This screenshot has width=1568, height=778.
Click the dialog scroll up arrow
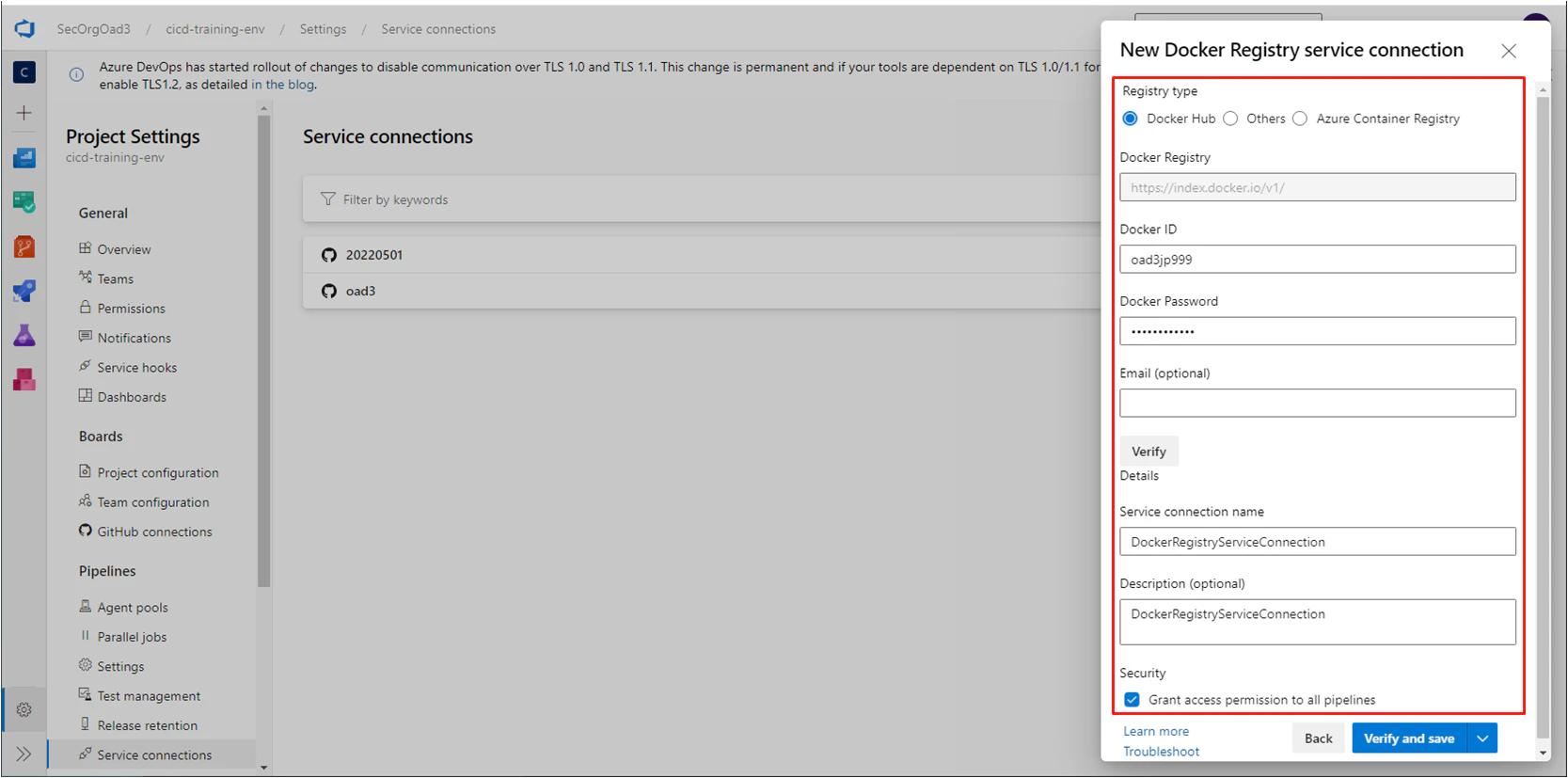1543,90
